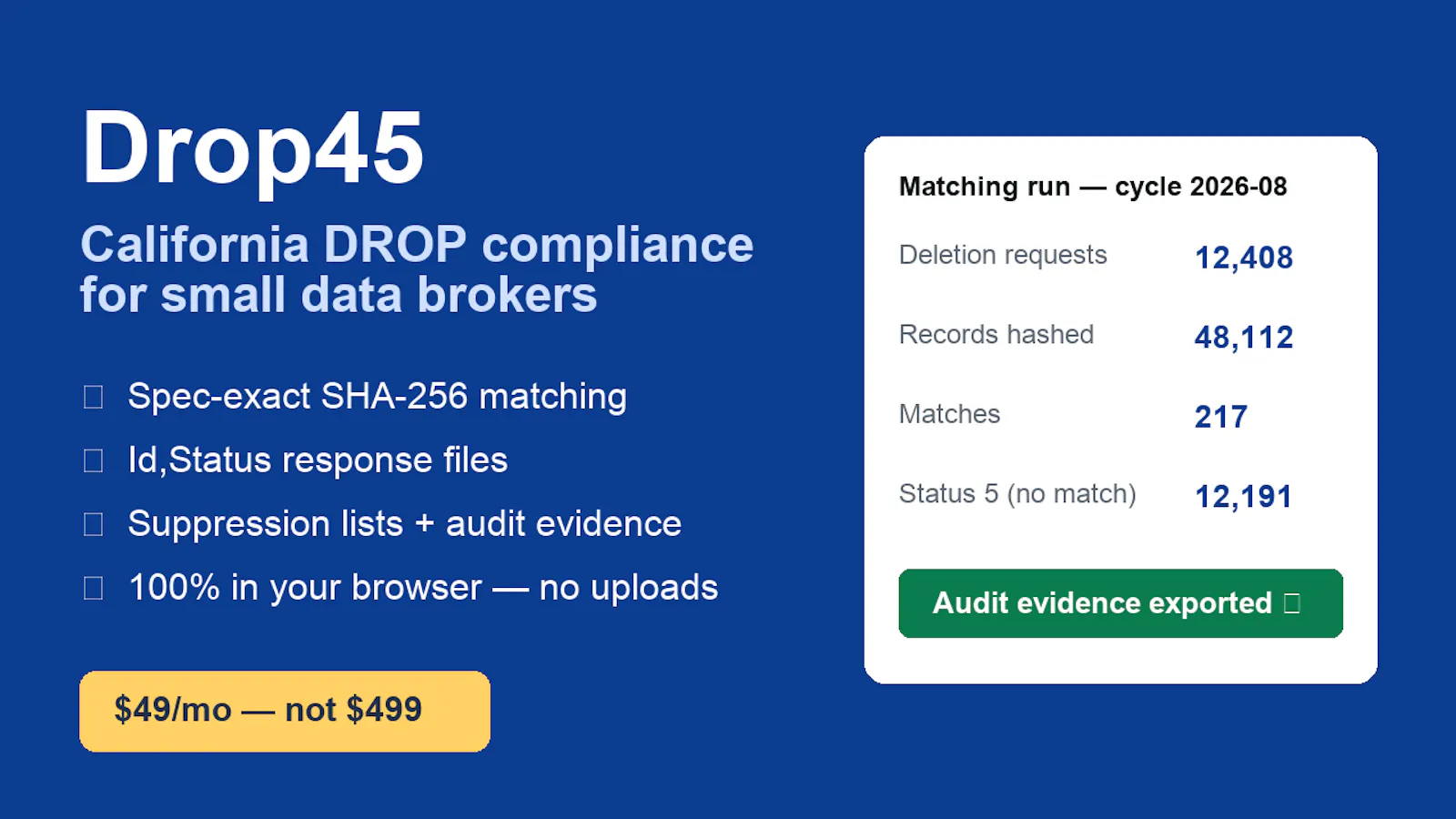Click the Drop45 title
This screenshot has height=819, width=1456.
pyautogui.click(x=253, y=148)
